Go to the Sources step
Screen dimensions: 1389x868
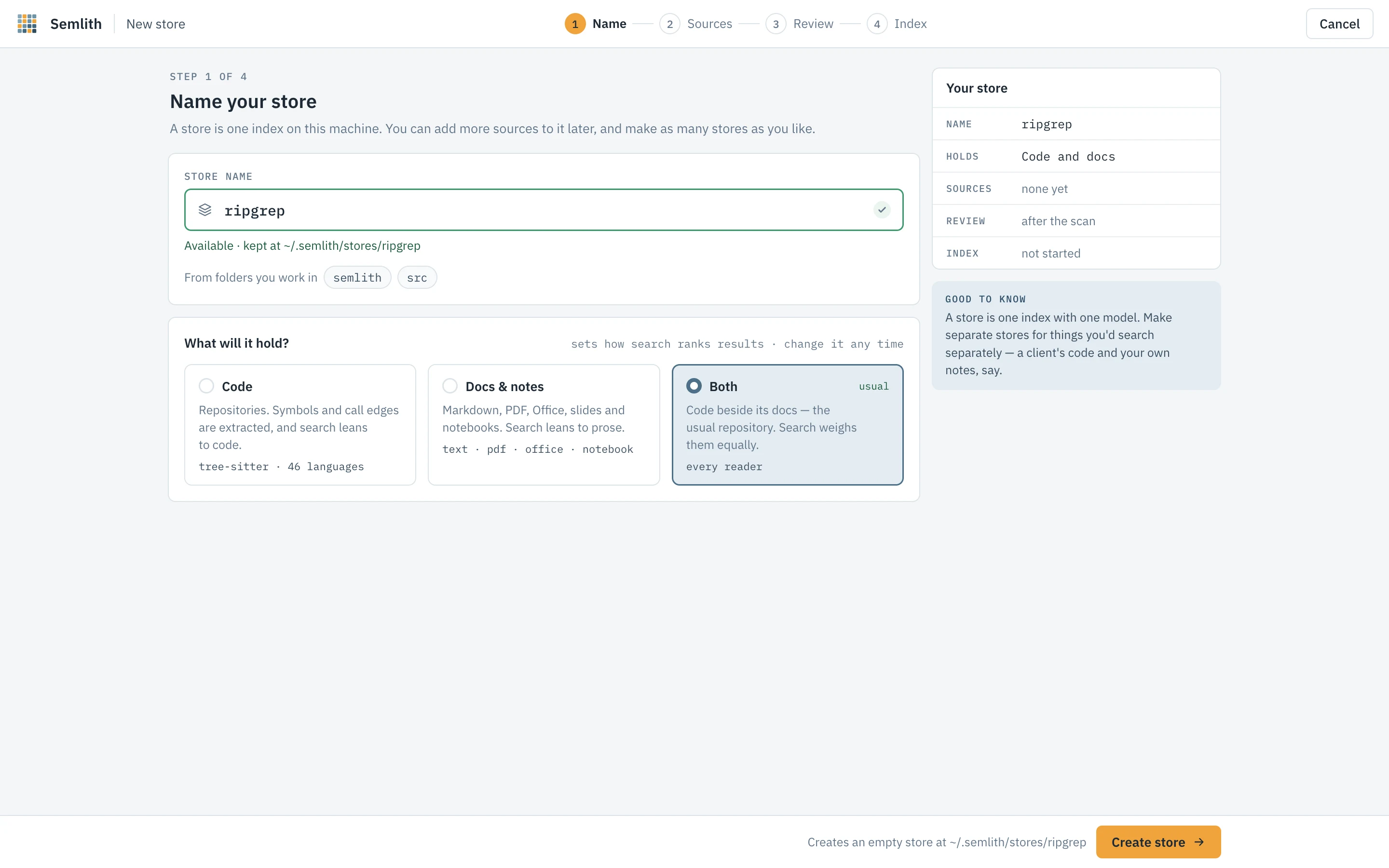[709, 24]
